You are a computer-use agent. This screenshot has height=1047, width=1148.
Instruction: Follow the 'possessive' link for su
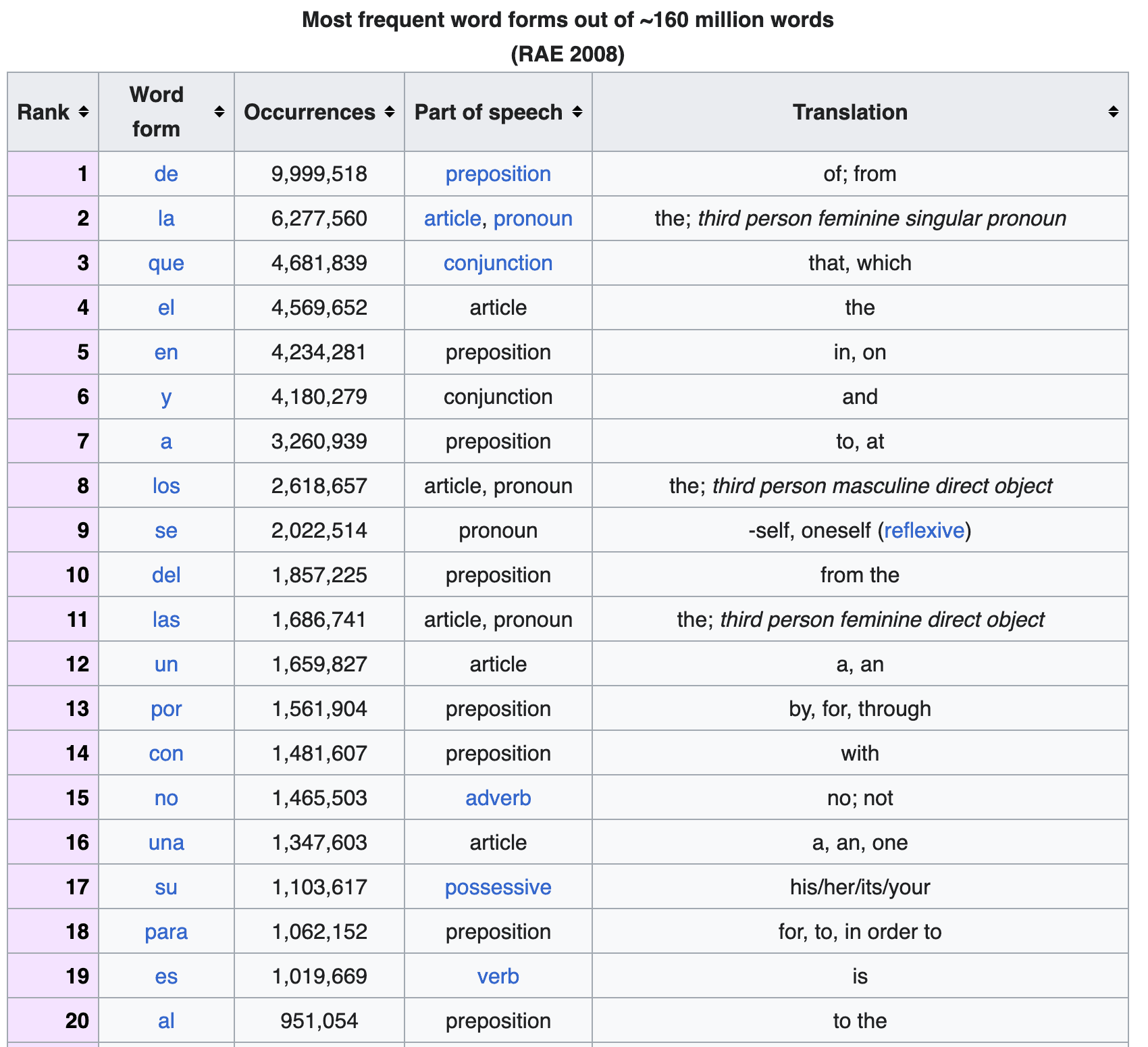coord(498,888)
